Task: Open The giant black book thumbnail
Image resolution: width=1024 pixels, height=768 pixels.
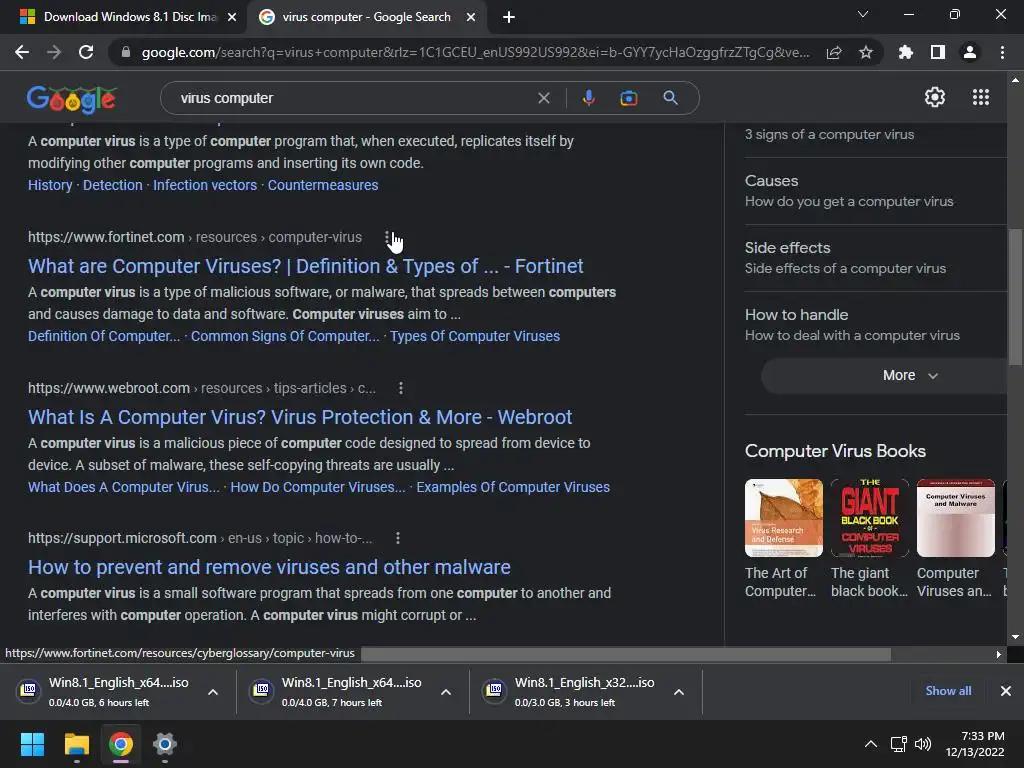Action: 869,518
